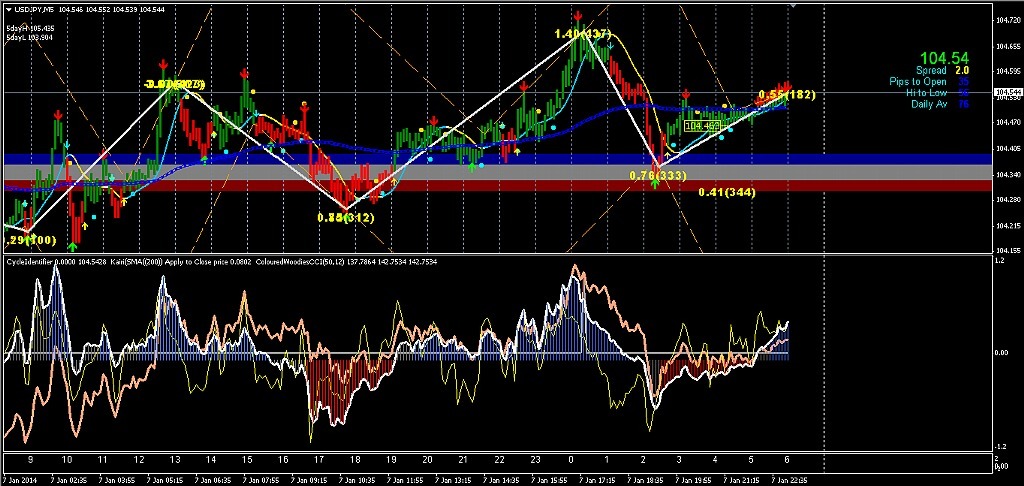Screen dimensions: 1024x486
Task: Click the 0.76(333) swing label
Action: point(658,175)
